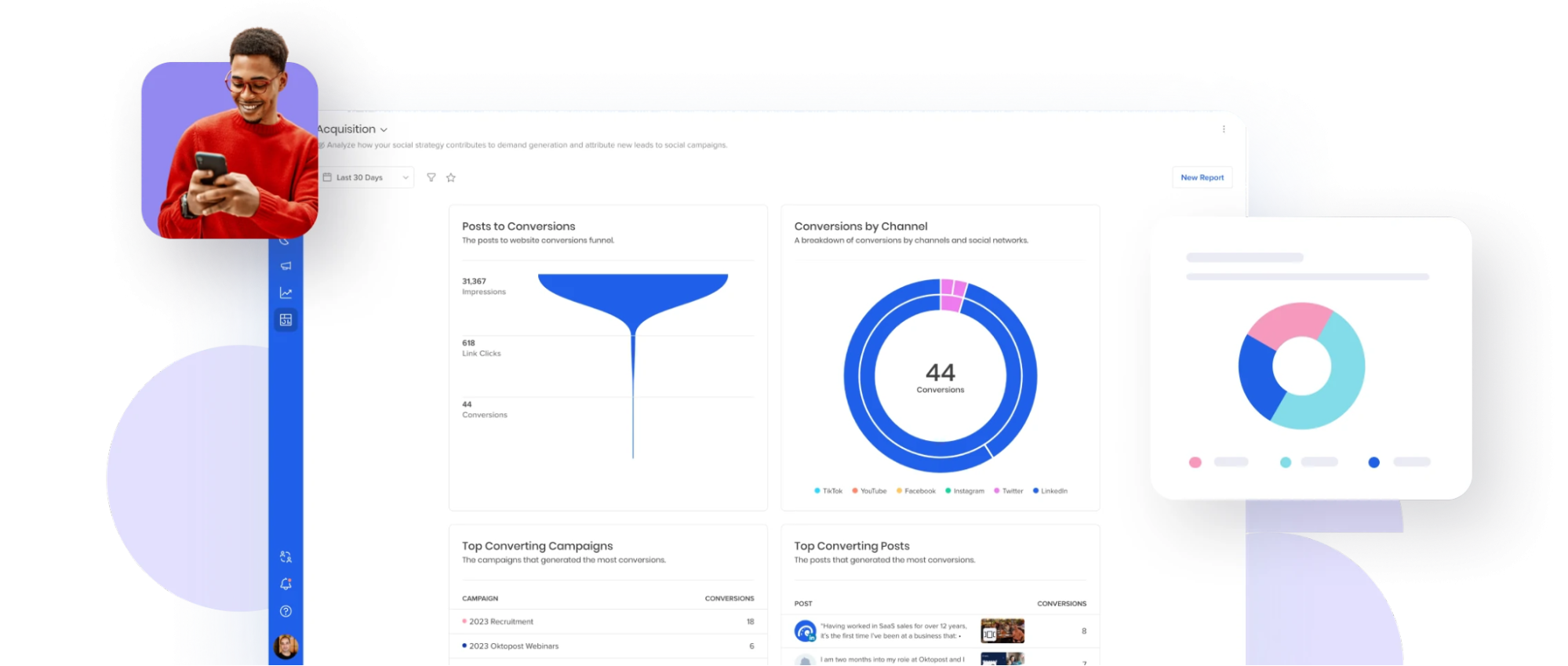The width and height of the screenshot is (1568, 666).
Task: Toggle the LinkedIn legend item
Action: click(x=1050, y=491)
